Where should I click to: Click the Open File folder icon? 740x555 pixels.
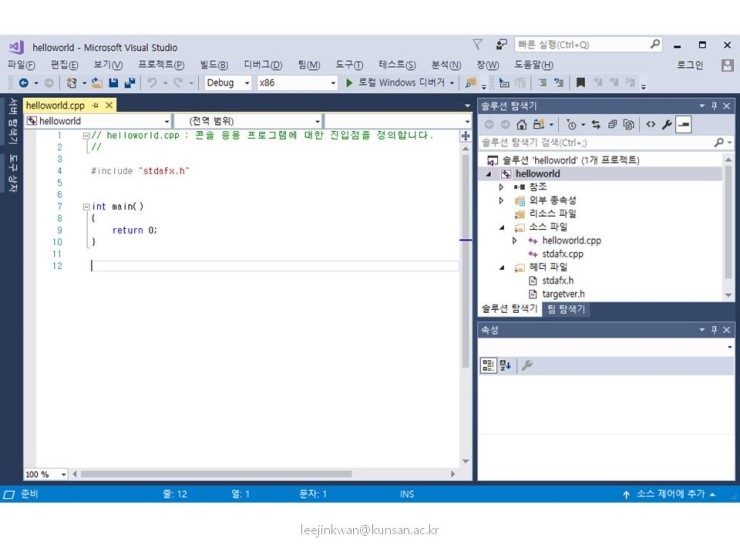[97, 83]
